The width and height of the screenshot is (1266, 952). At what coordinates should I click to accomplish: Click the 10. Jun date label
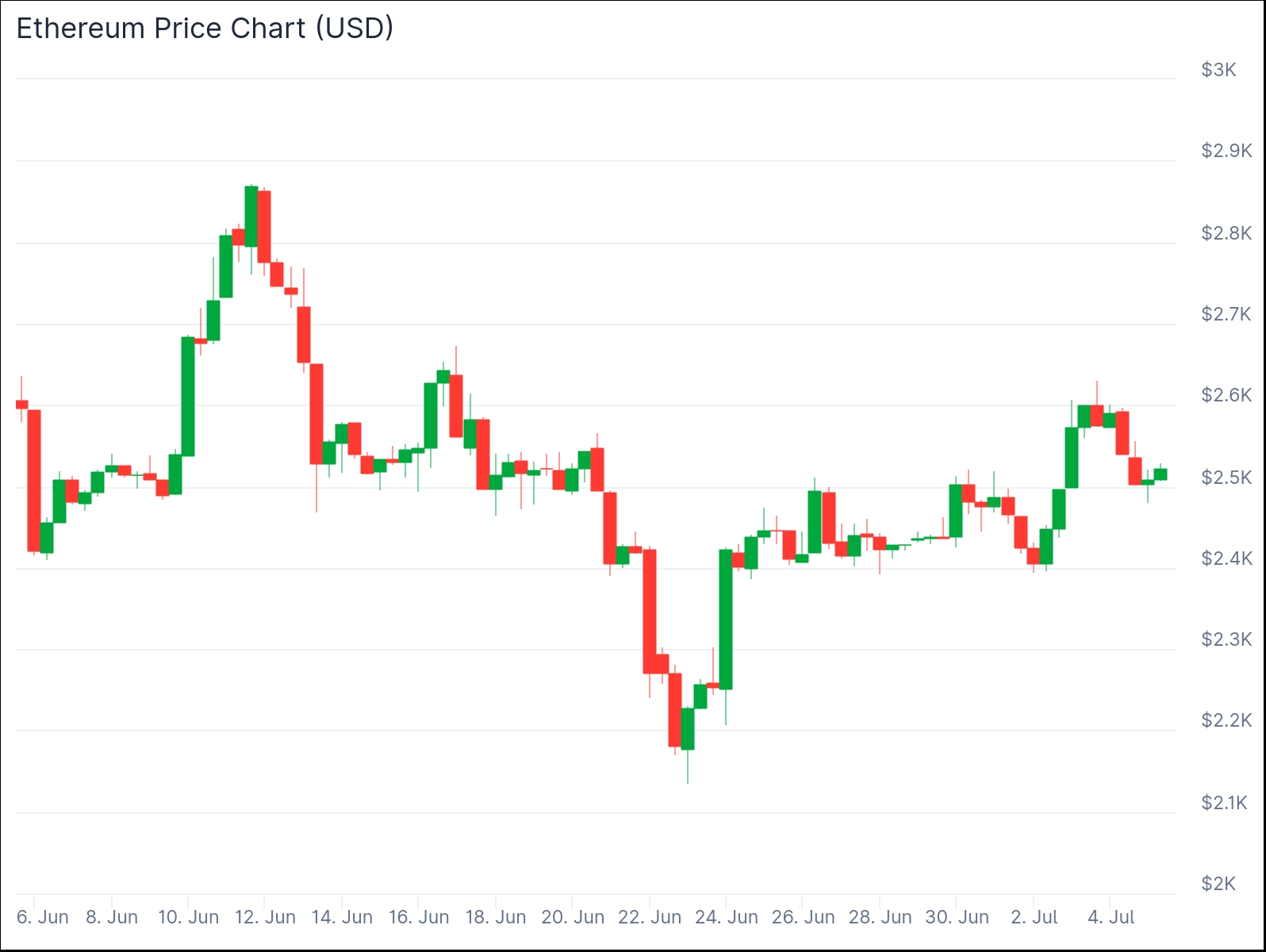(x=189, y=918)
